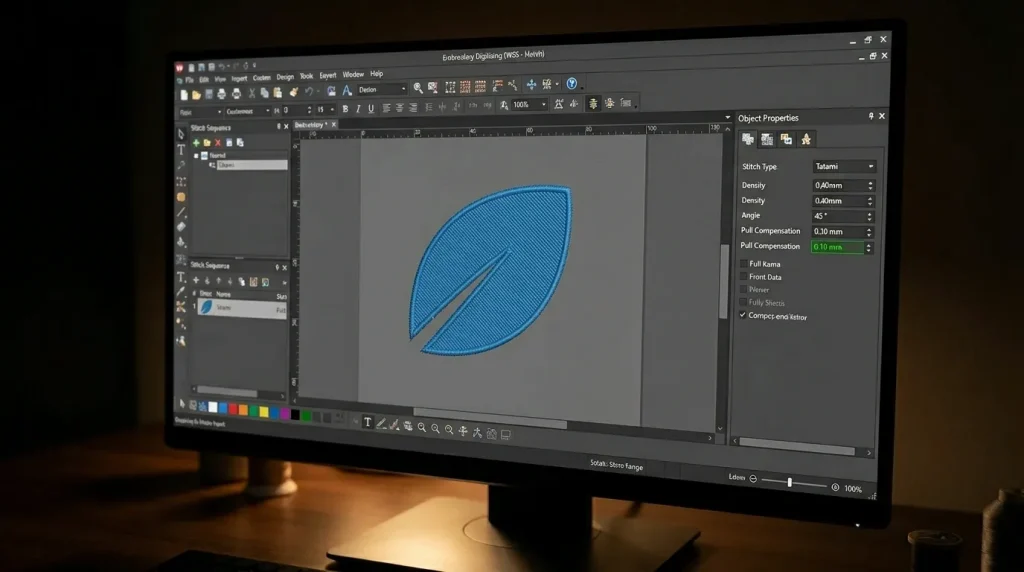Open the Design menu
Screen dimensions: 1024x572
(285, 77)
